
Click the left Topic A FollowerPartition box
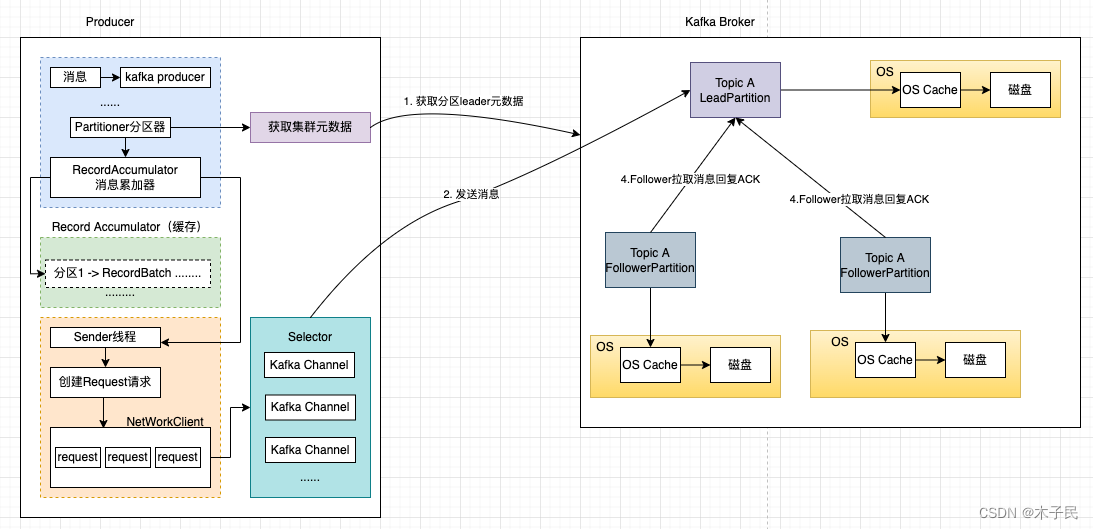point(650,260)
